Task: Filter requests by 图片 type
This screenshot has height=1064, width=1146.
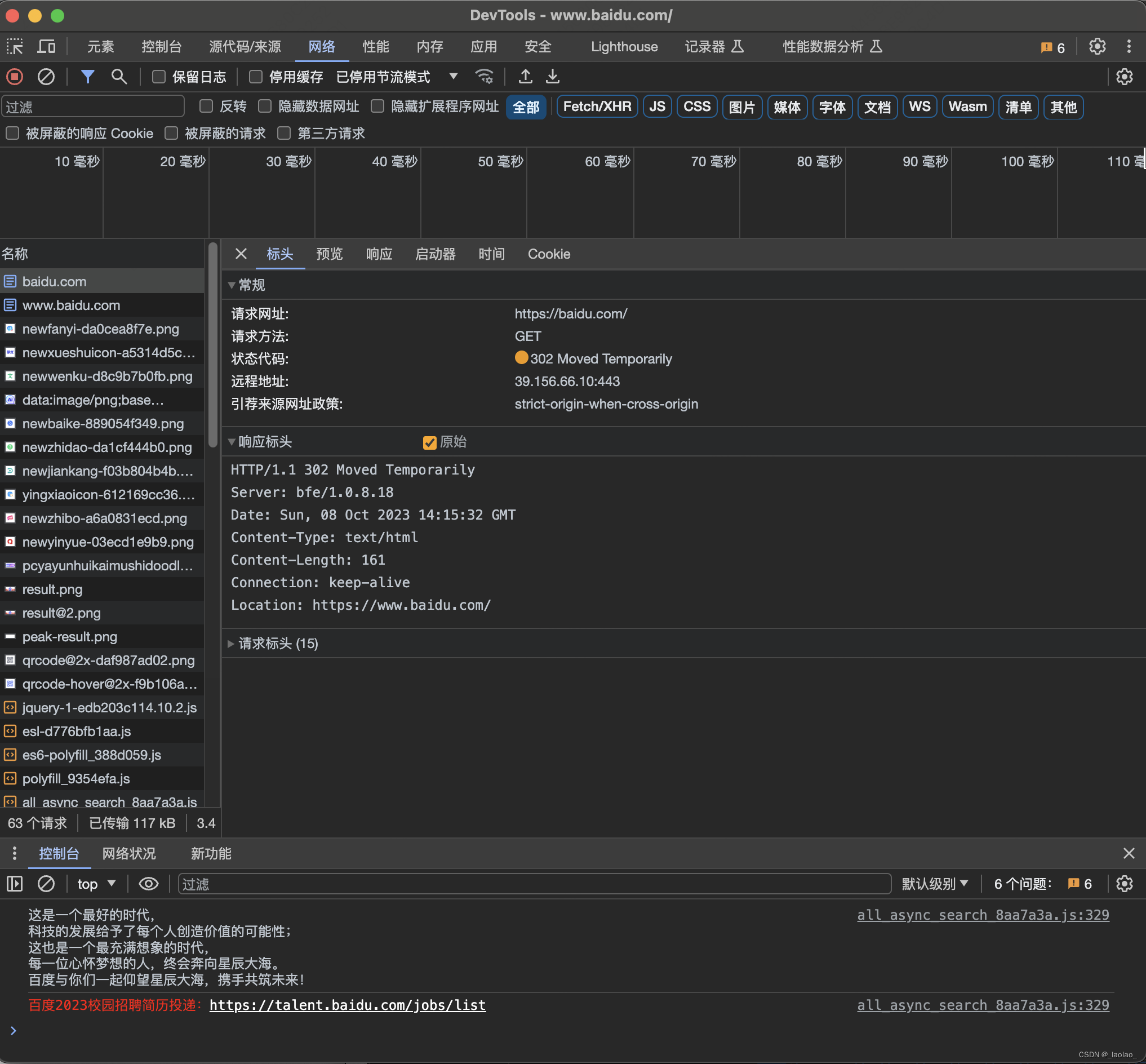Action: point(742,107)
